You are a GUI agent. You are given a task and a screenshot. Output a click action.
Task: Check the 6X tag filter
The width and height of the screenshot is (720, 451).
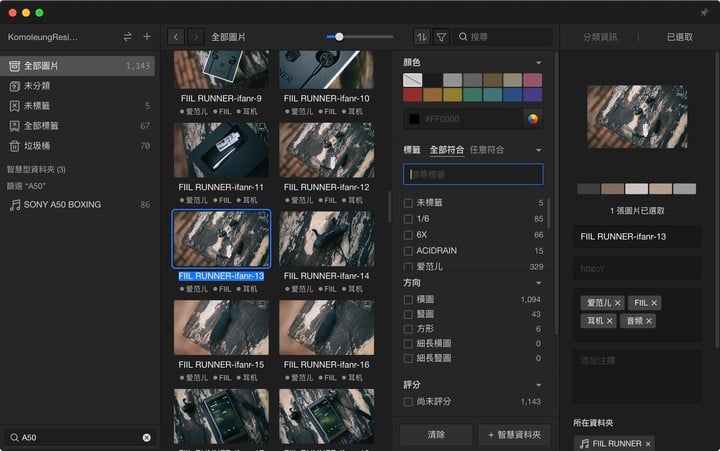point(408,235)
